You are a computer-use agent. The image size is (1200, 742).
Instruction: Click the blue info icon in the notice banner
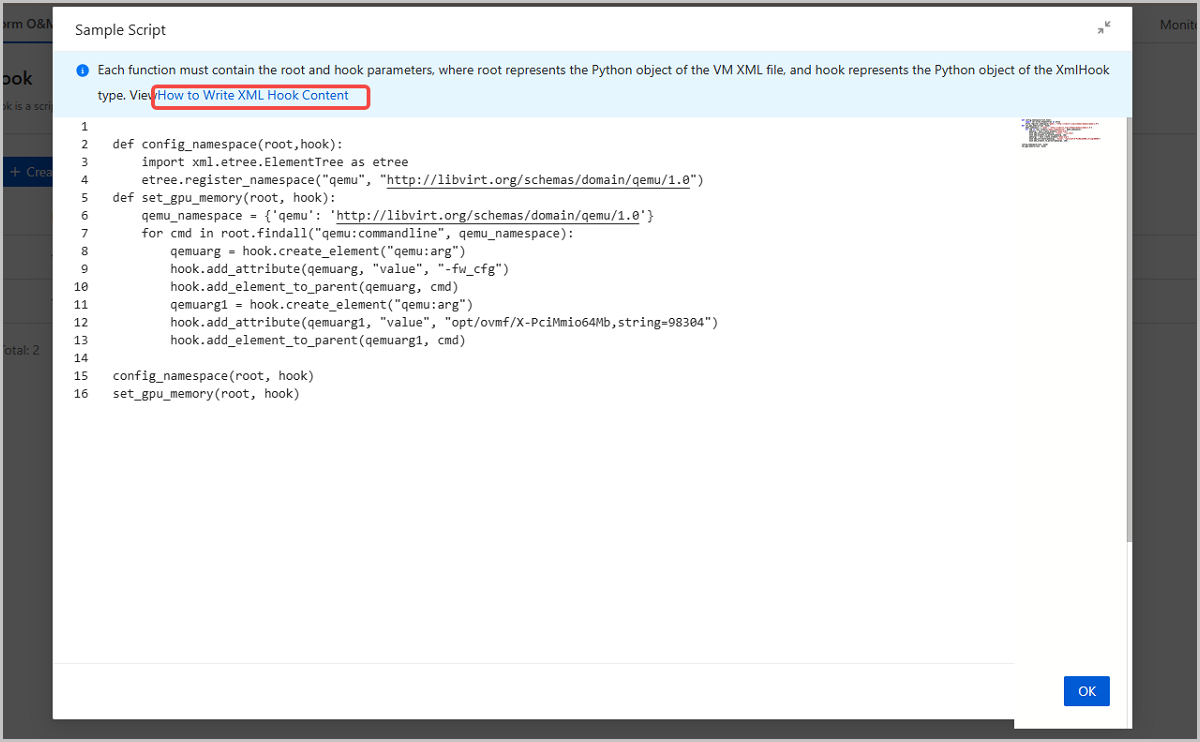(83, 71)
